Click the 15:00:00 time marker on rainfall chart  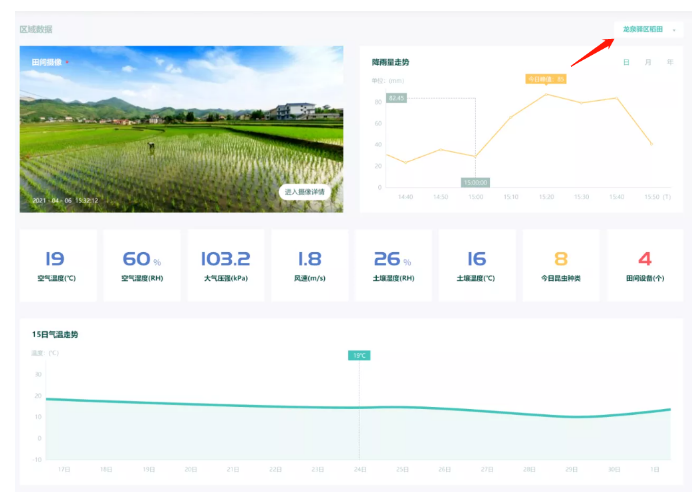pos(474,183)
